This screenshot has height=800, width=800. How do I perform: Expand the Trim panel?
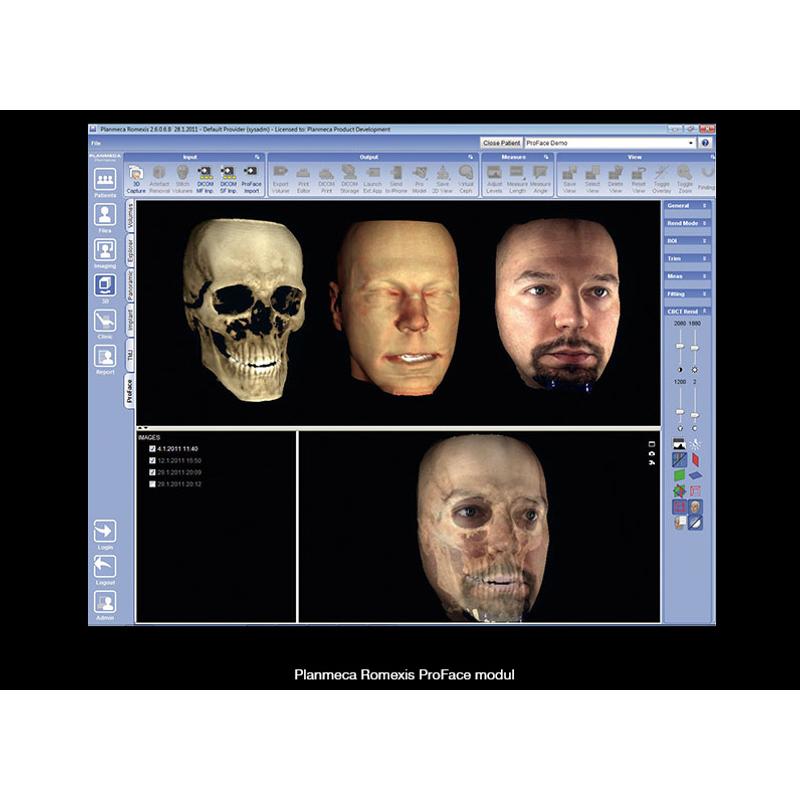(687, 259)
